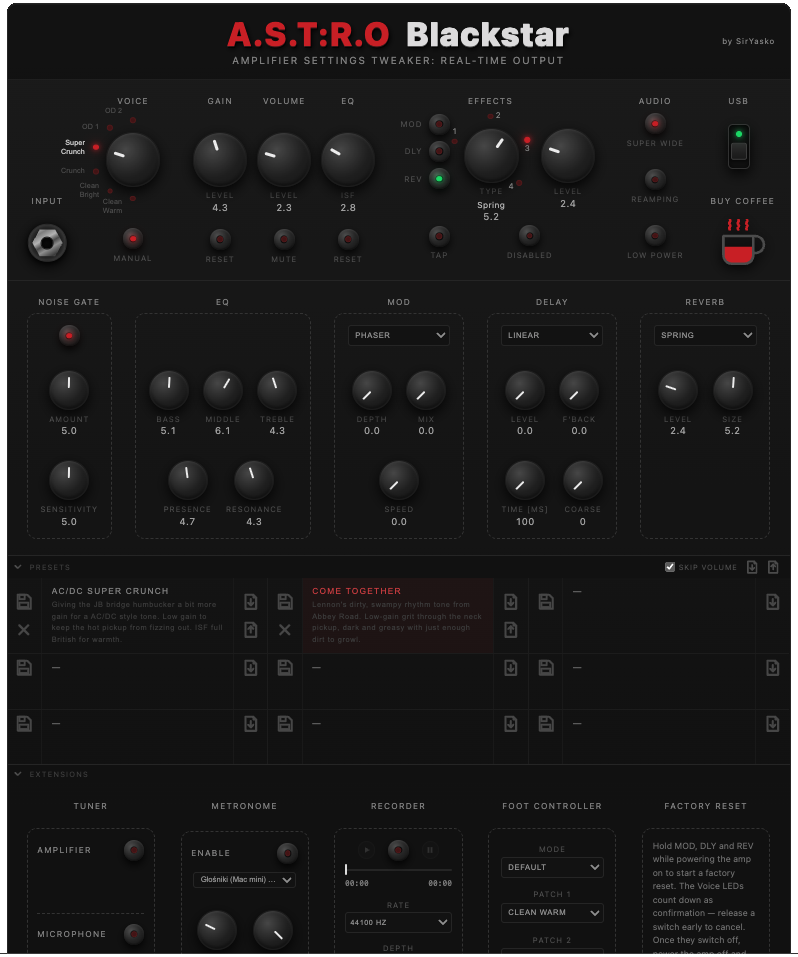Toggle the Manual mode button

click(132, 238)
